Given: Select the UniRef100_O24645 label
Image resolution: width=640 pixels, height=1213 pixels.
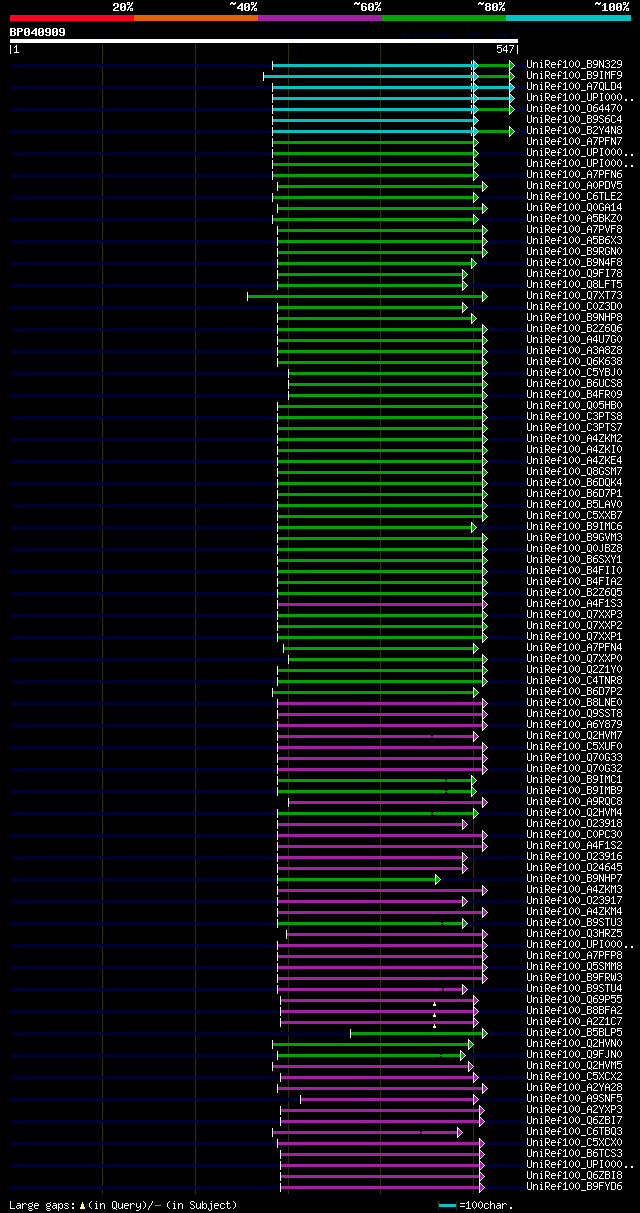Looking at the screenshot, I should coord(574,868).
